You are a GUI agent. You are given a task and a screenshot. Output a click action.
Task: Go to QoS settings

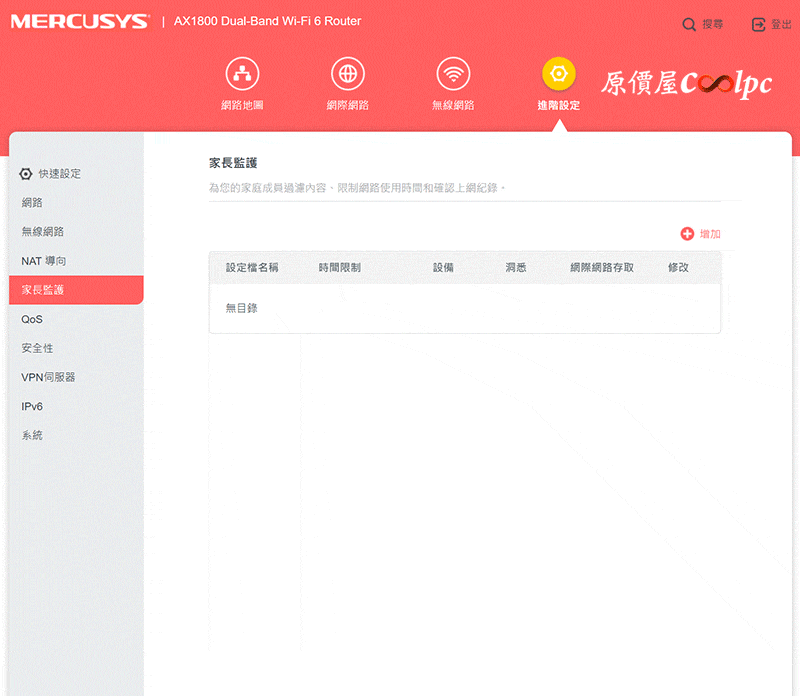tap(32, 319)
